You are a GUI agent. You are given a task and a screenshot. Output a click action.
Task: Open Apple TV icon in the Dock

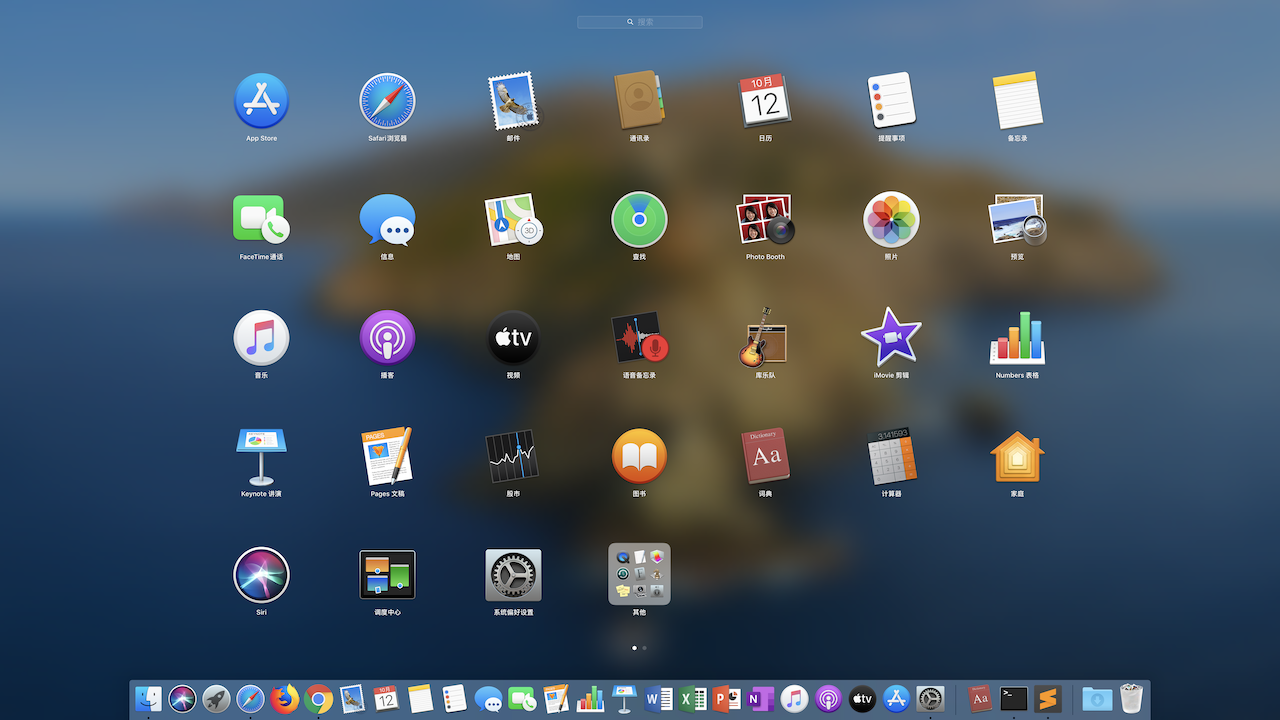point(862,698)
